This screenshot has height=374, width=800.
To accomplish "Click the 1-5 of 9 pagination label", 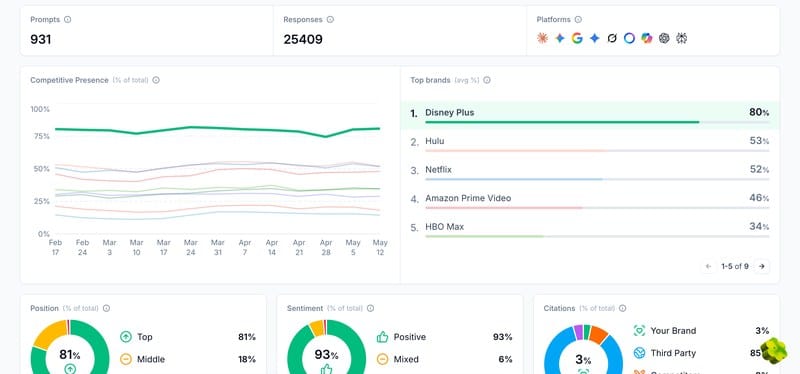I will coord(735,266).
